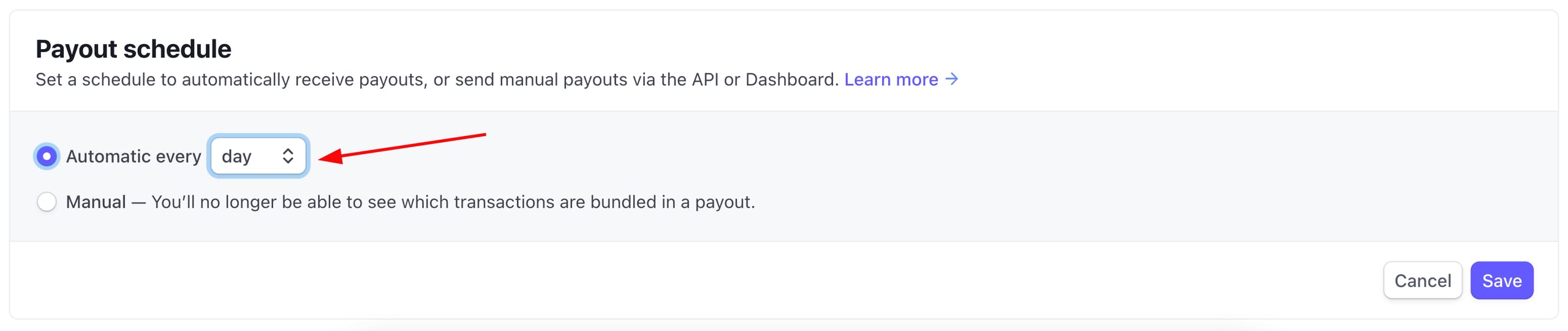
Task: Select the Automatic every radio button
Action: [47, 156]
